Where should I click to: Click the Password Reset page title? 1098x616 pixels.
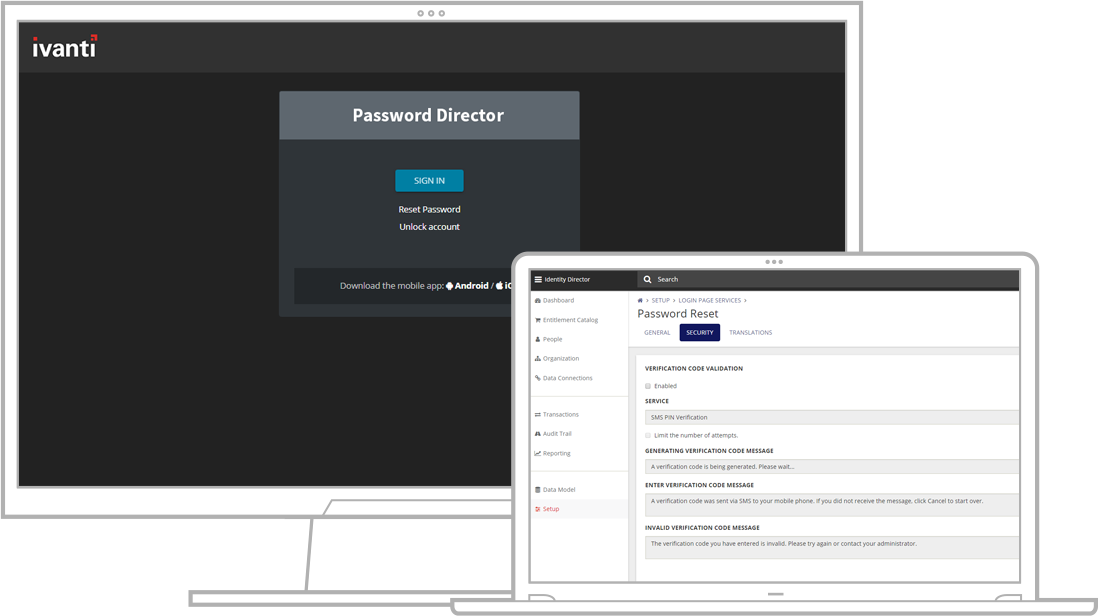click(678, 314)
